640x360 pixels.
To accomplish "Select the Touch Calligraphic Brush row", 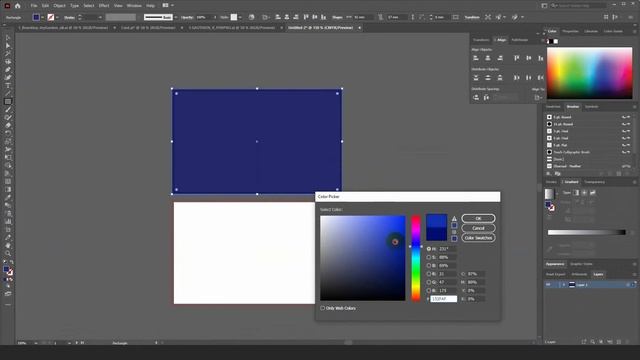I will pos(589,152).
